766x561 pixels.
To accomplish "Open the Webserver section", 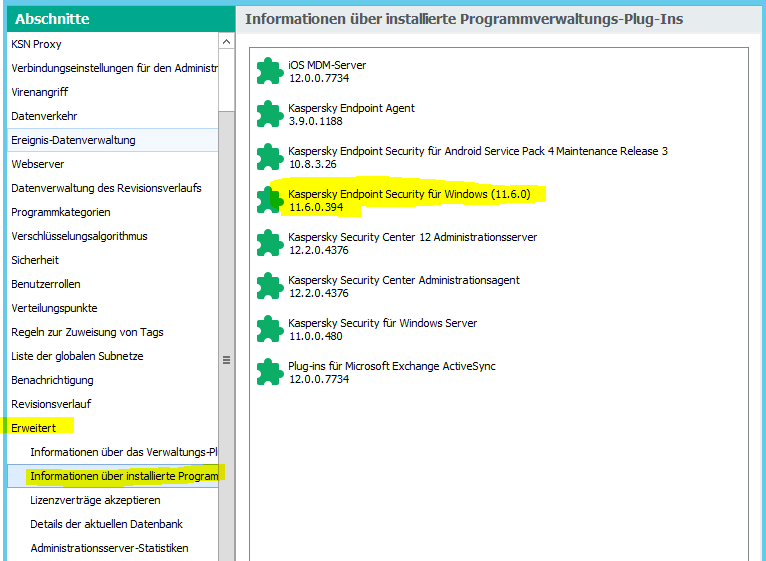I will 113,164.
